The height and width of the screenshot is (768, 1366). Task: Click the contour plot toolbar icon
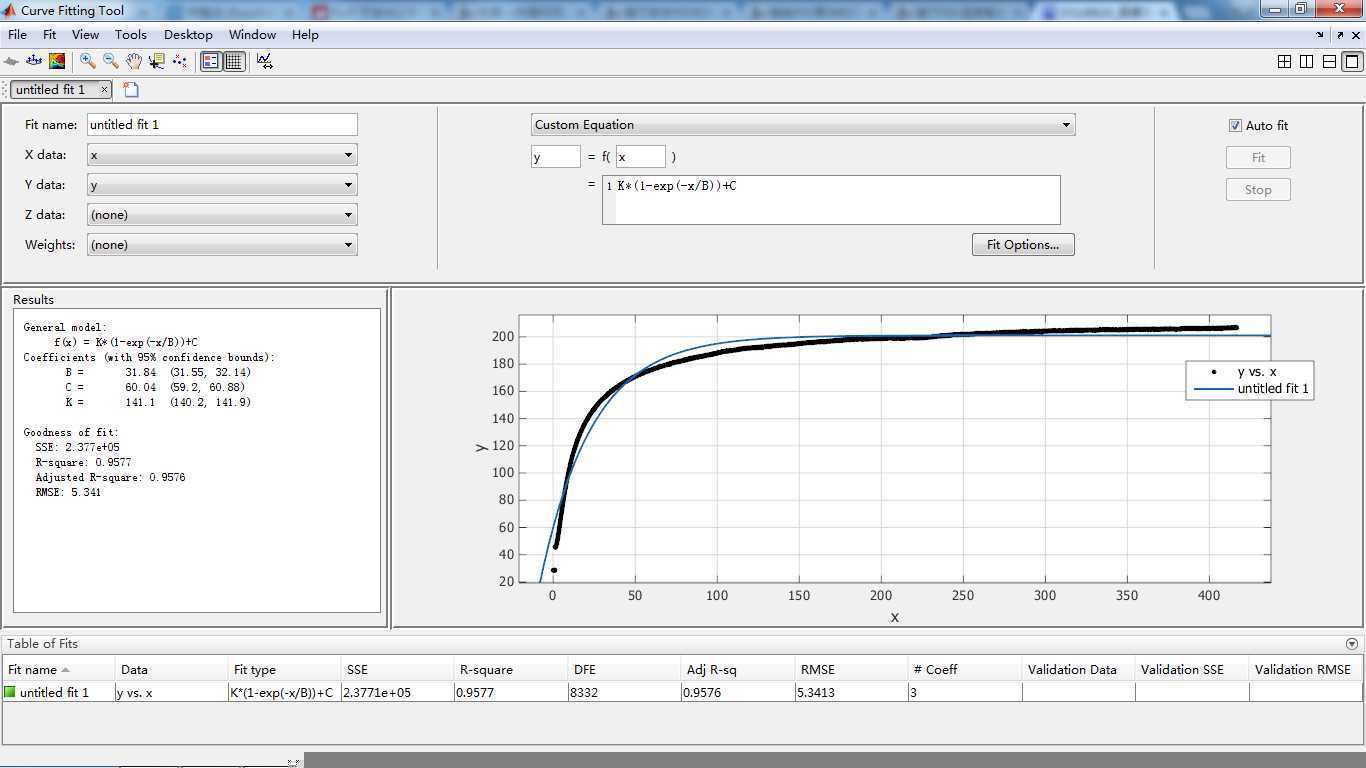(57, 61)
